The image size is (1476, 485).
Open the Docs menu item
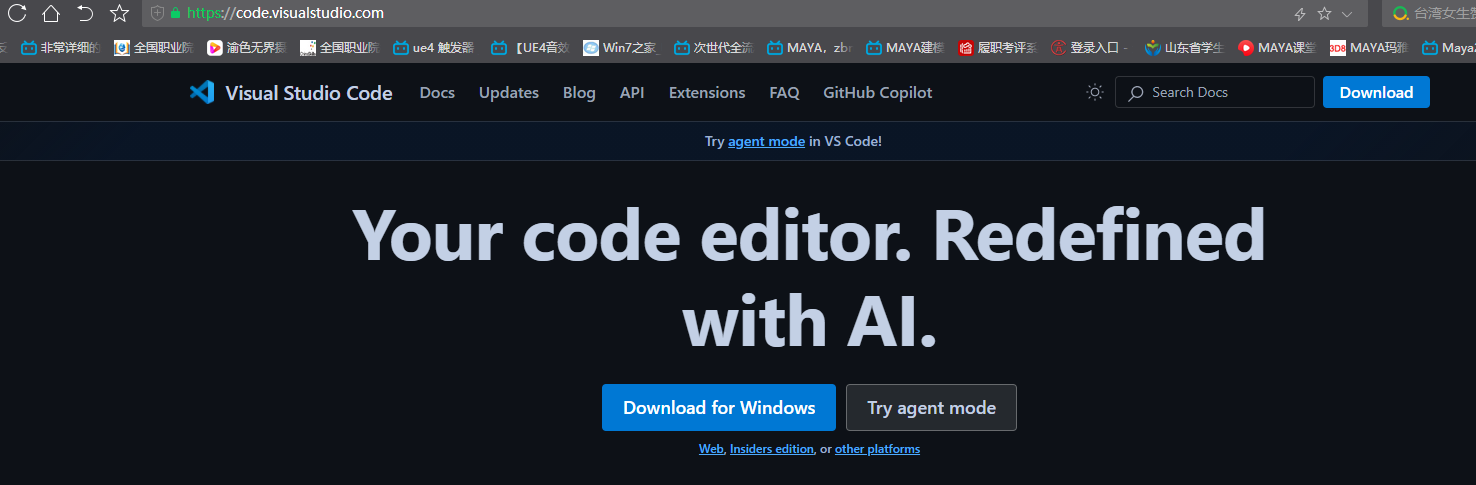pyautogui.click(x=437, y=93)
